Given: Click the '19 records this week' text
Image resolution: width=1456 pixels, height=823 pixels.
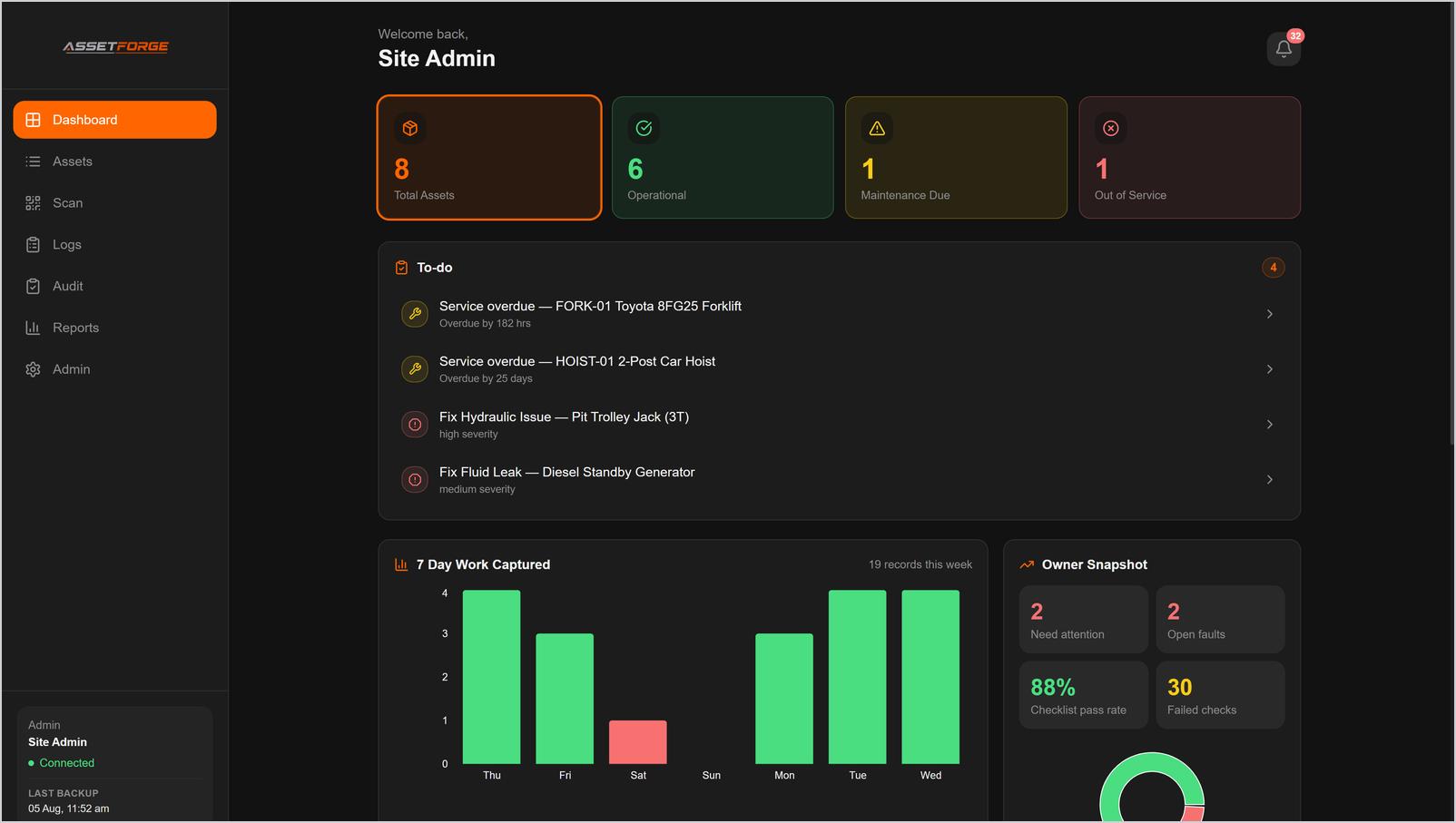Looking at the screenshot, I should 920,564.
